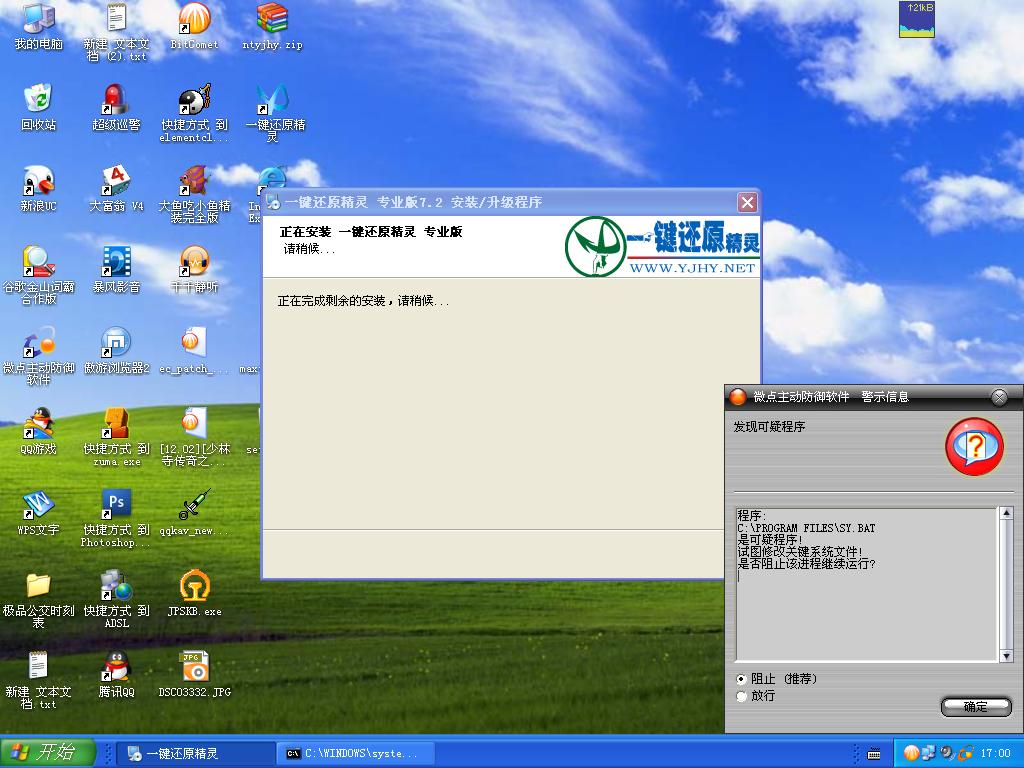Click the taskbar clock showing 17:00
Screen dimensions: 1024x768
pos(995,753)
